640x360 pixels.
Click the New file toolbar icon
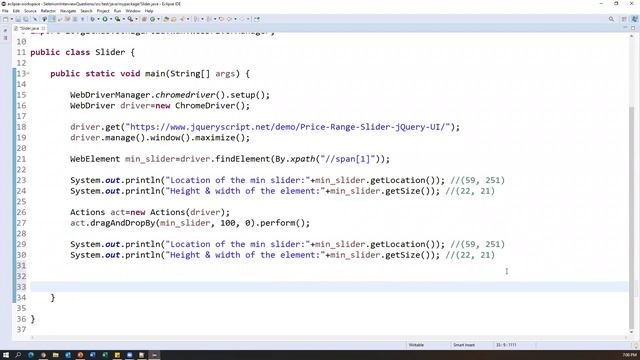pos(6,19)
